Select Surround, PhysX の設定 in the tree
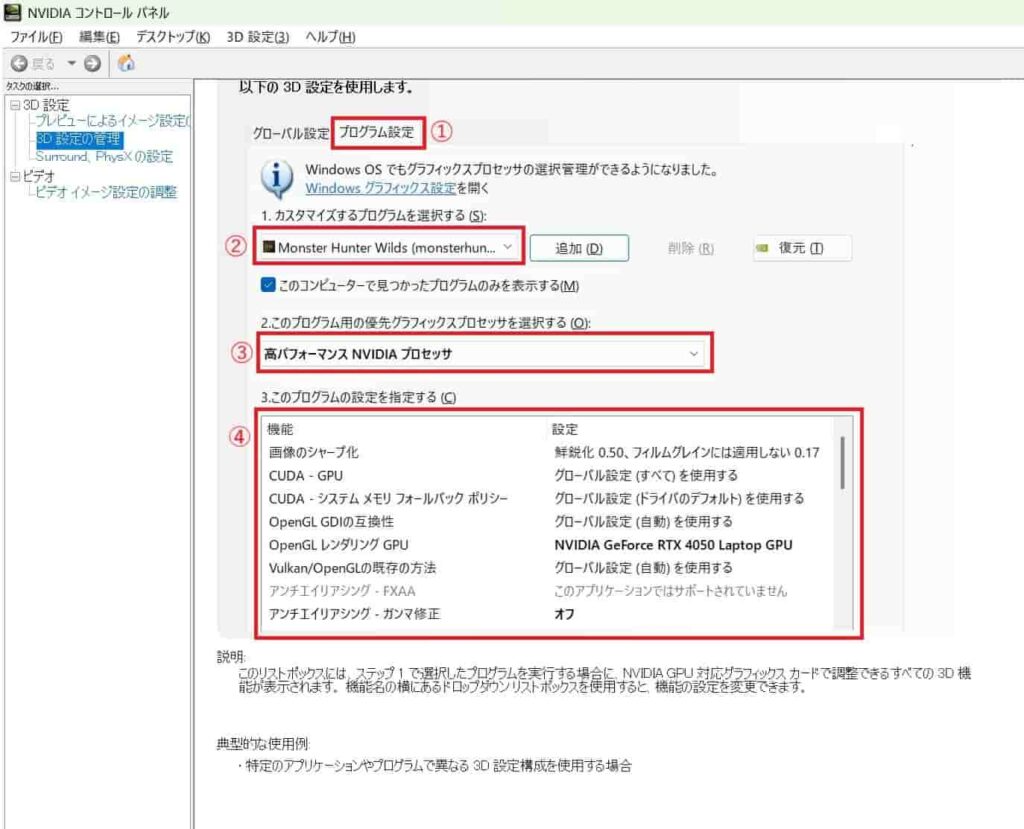This screenshot has height=829, width=1024. click(x=104, y=157)
